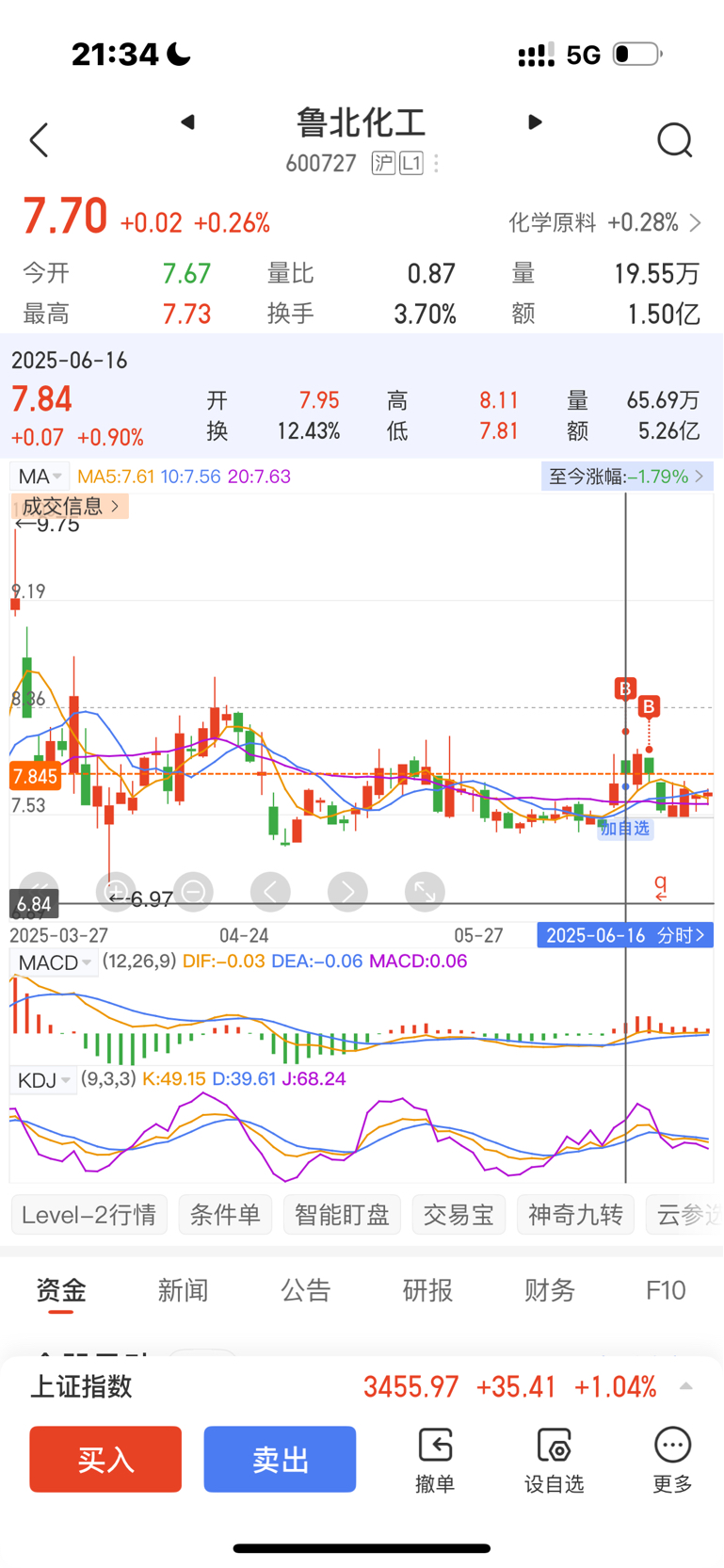
Task: Tap the stock code 600727
Action: (321, 164)
